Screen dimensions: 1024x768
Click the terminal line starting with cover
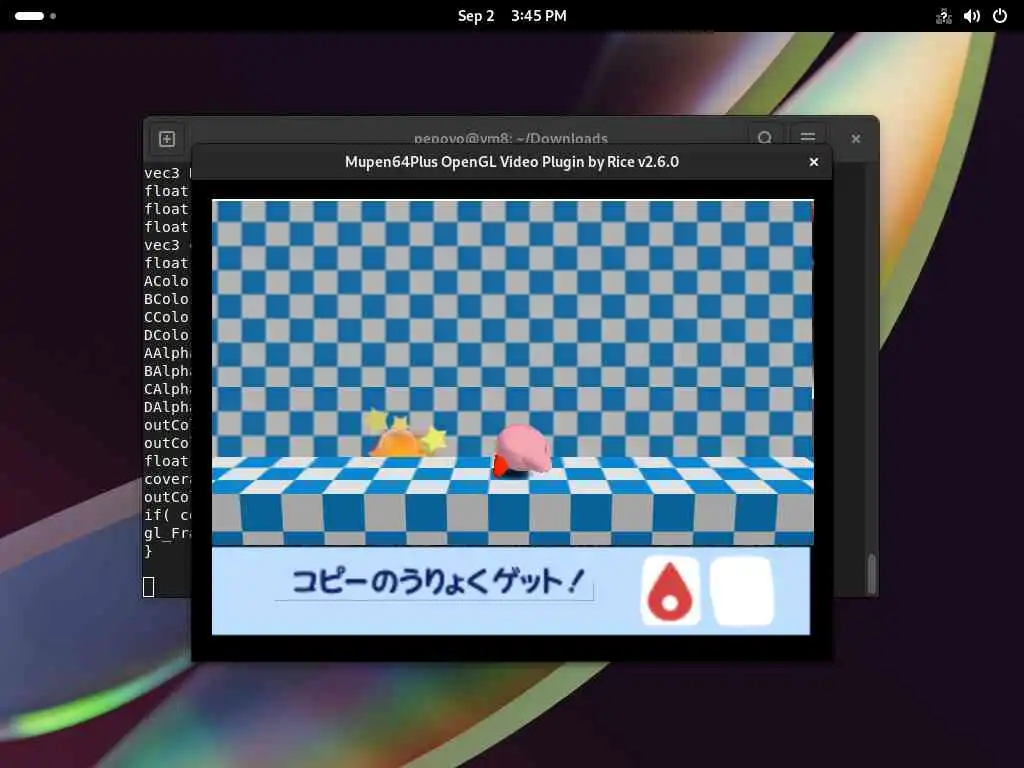click(x=167, y=479)
